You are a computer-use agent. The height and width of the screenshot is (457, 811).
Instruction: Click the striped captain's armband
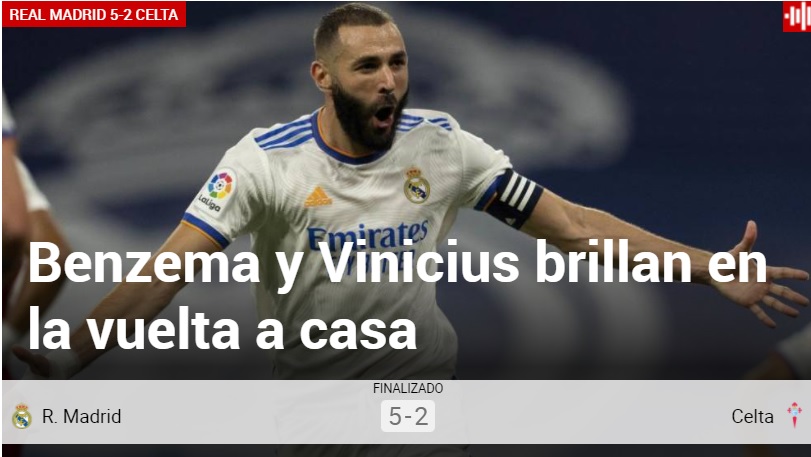tap(514, 198)
